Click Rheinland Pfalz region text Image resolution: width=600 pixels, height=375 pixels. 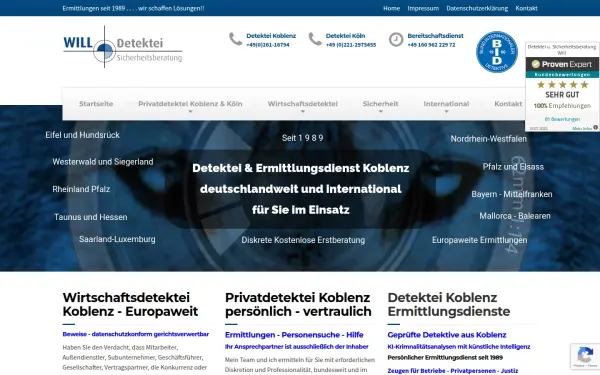point(81,189)
